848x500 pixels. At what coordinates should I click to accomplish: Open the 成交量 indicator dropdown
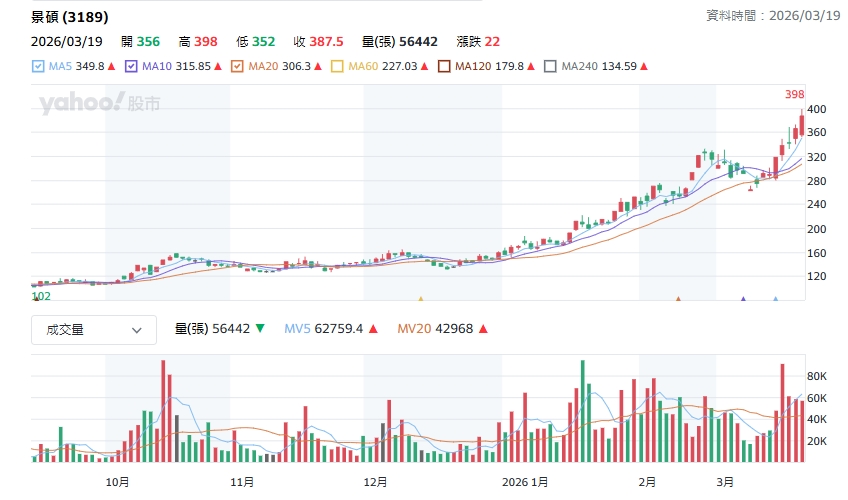click(x=94, y=330)
